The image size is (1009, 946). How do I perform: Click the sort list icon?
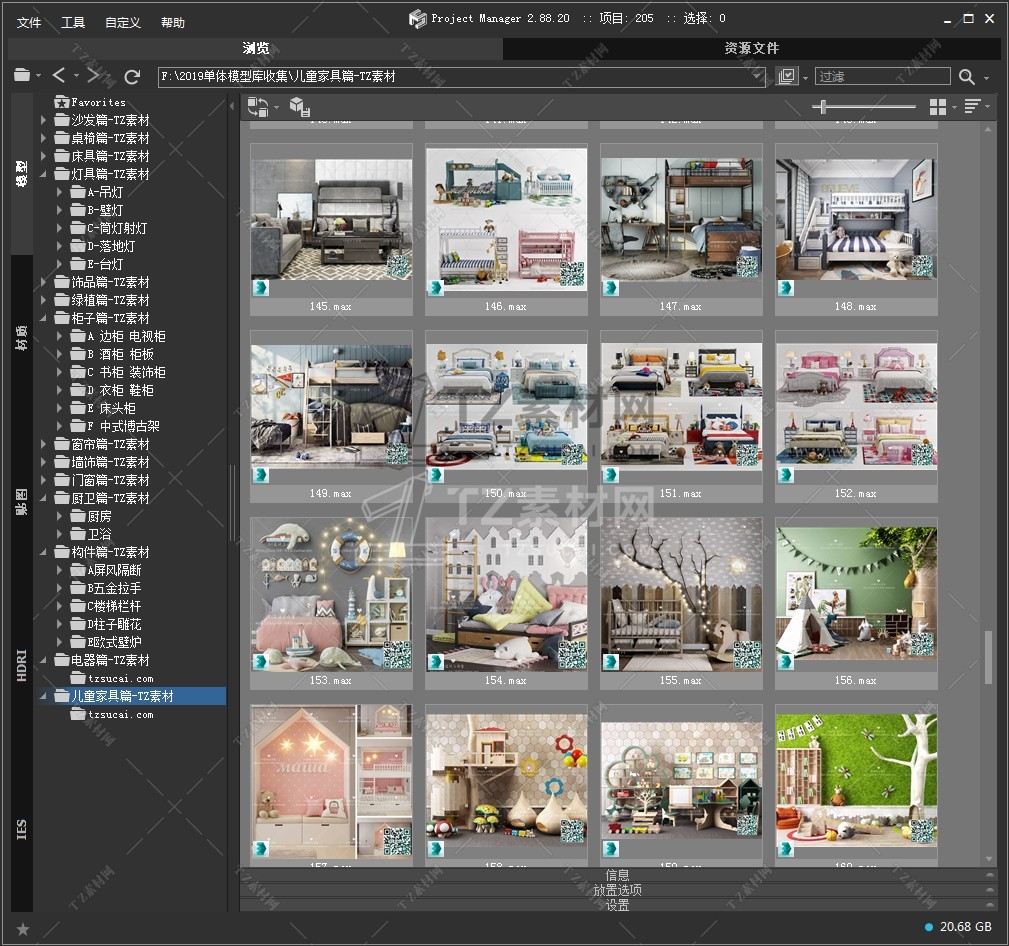(971, 107)
